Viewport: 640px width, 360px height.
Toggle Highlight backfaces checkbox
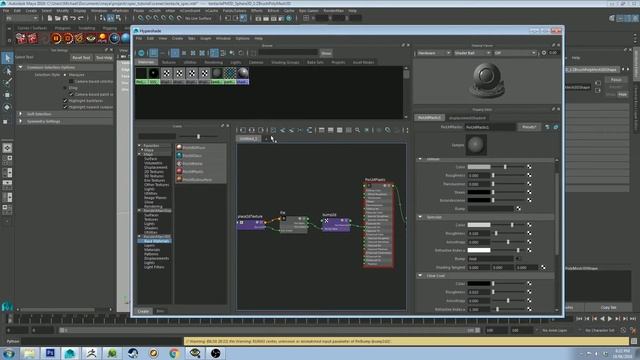tap(65, 100)
